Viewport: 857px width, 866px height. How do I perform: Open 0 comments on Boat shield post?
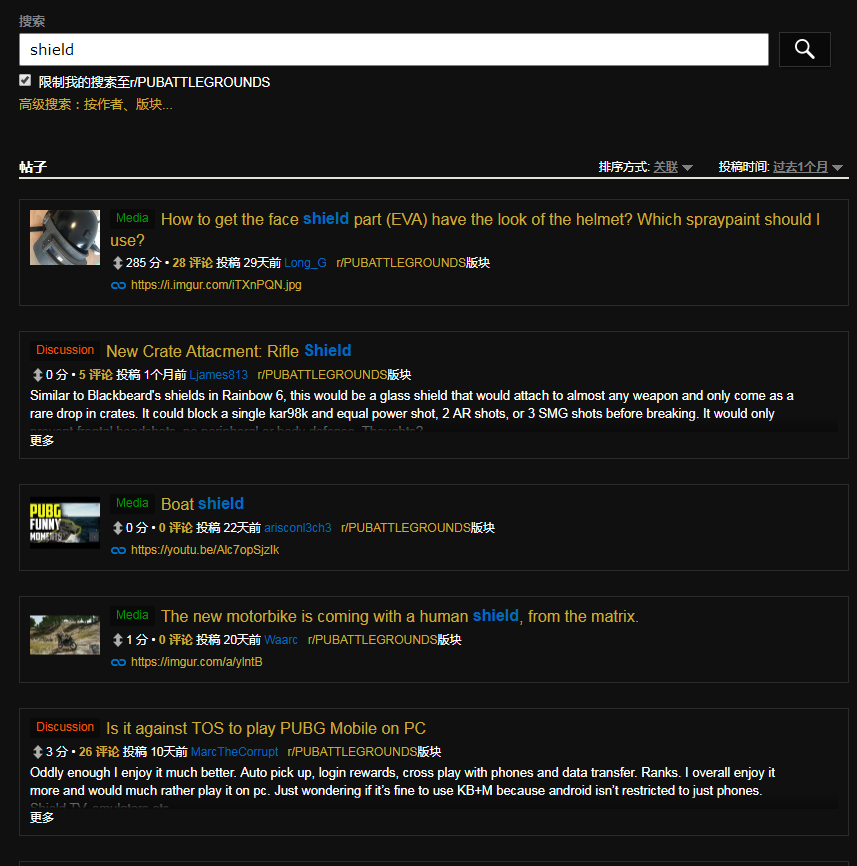tap(176, 528)
